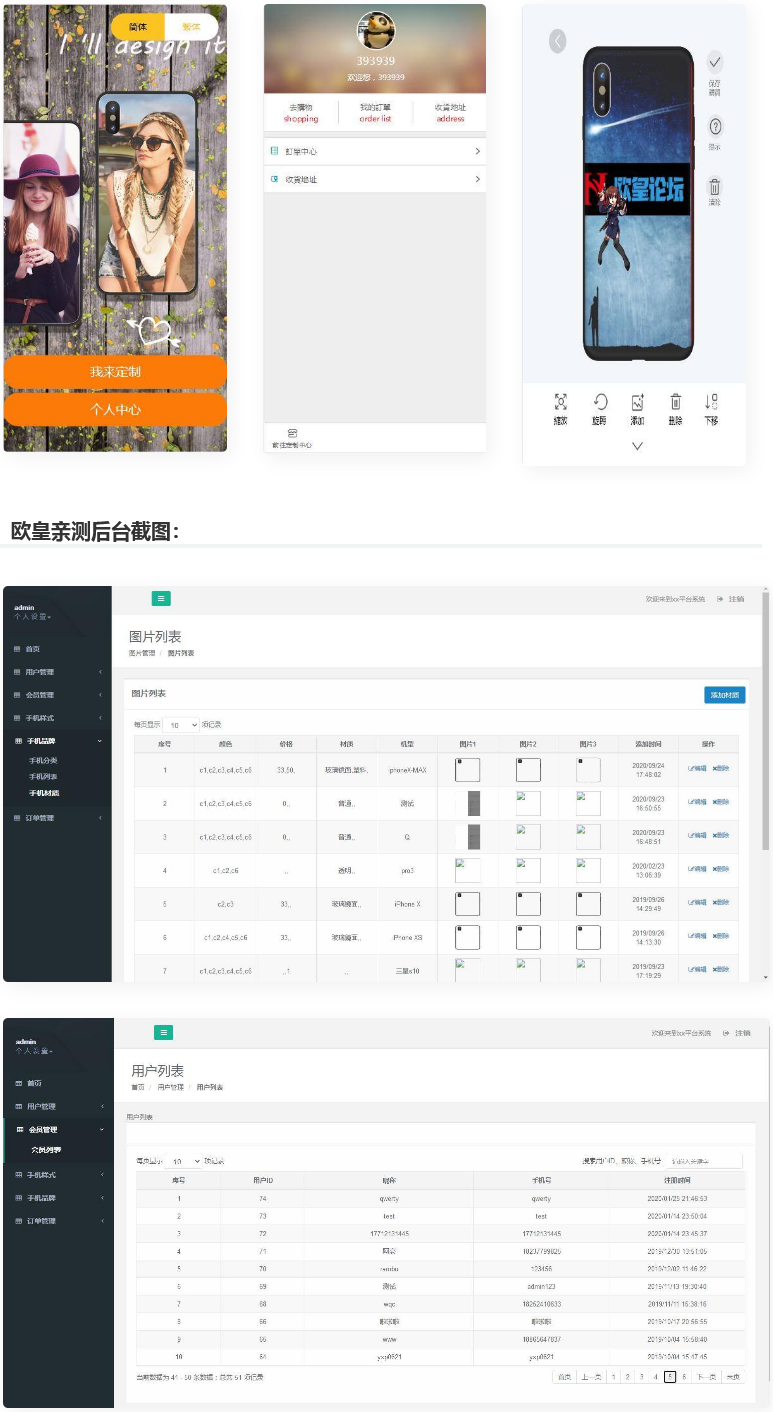
Task: Click the blue add material button
Action: point(724,695)
